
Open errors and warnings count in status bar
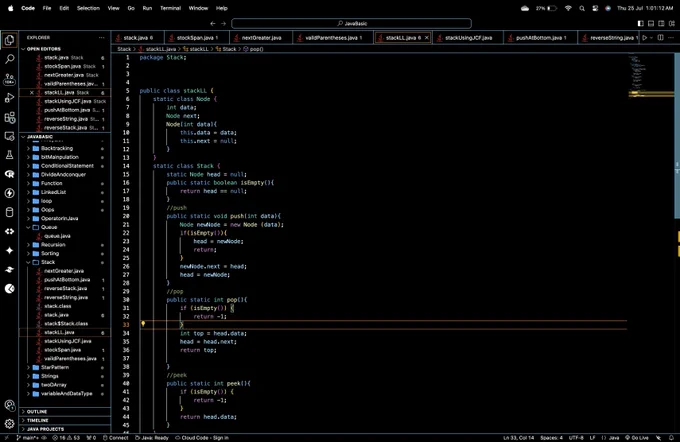pyautogui.click(x=66, y=438)
